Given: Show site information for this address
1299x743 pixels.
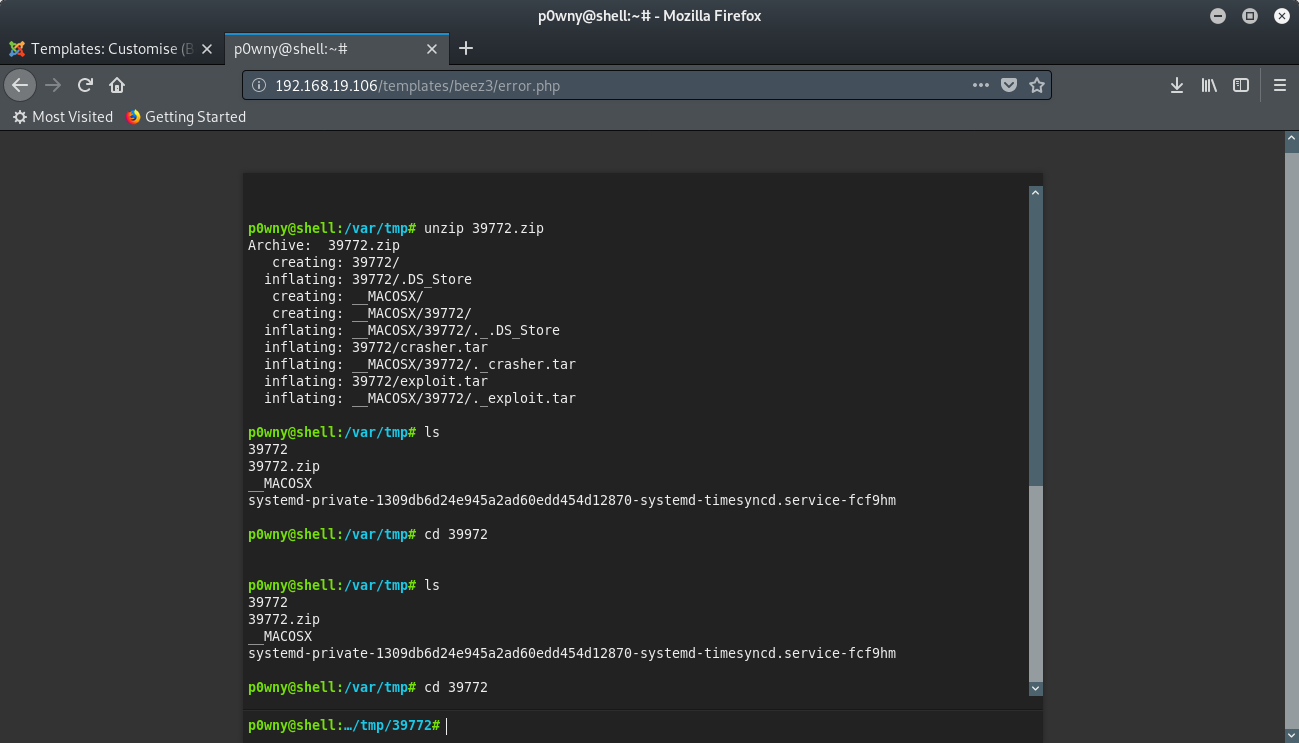Looking at the screenshot, I should (x=260, y=85).
